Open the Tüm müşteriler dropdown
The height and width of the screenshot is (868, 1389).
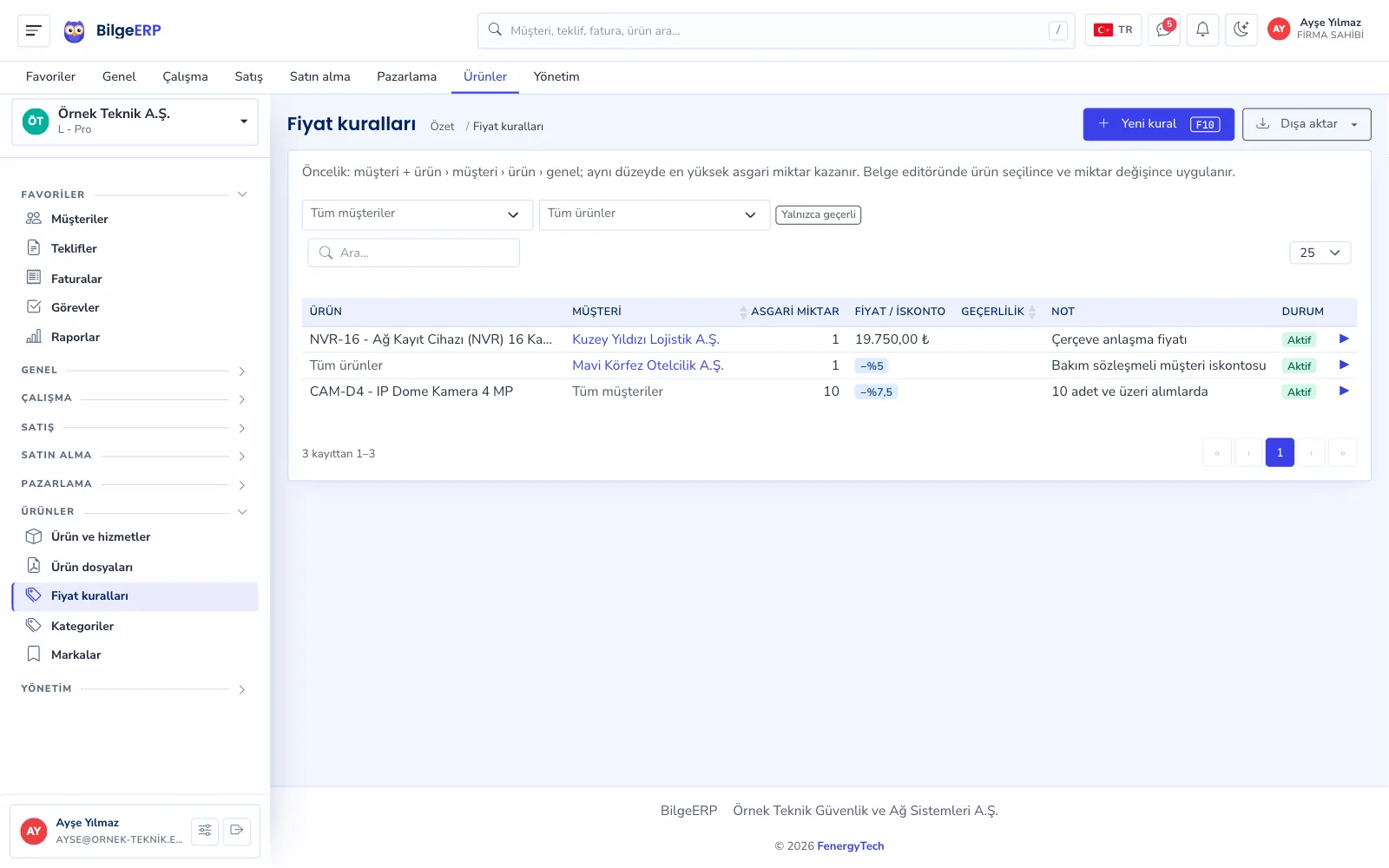[418, 214]
